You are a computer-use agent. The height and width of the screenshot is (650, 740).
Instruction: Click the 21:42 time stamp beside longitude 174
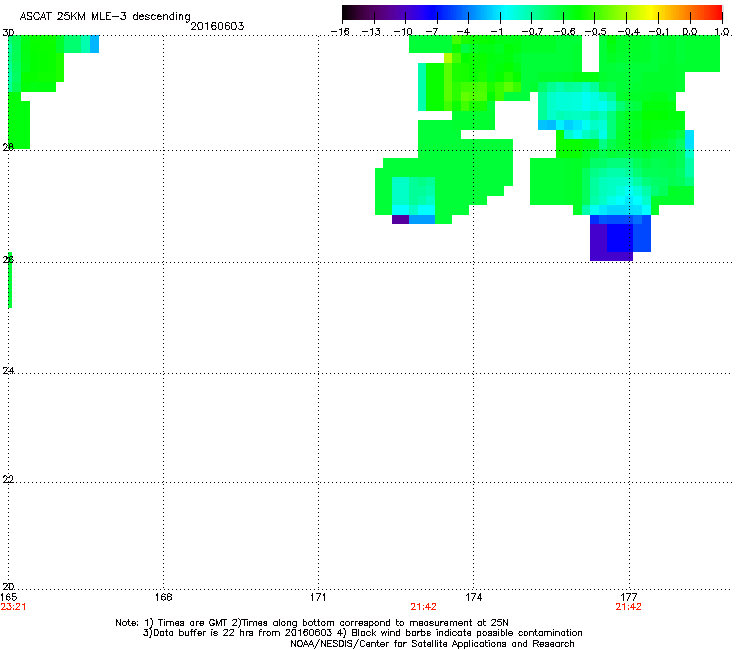click(423, 607)
